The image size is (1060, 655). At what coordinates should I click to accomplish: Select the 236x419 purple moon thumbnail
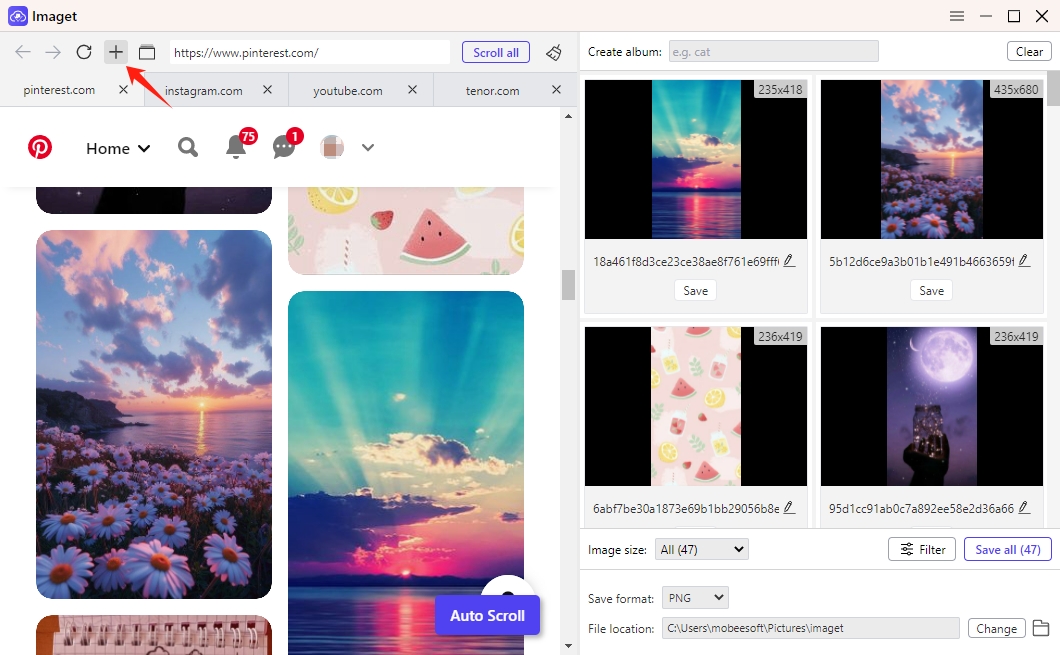point(932,406)
